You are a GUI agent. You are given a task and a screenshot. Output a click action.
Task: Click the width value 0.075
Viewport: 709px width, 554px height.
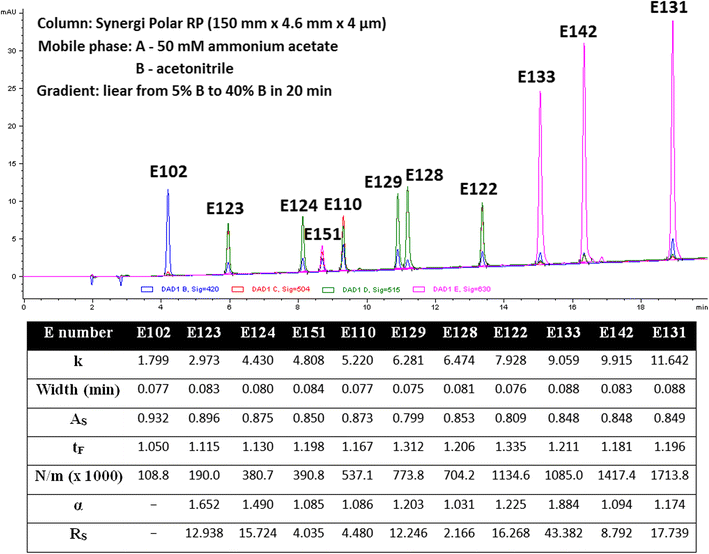tap(408, 389)
